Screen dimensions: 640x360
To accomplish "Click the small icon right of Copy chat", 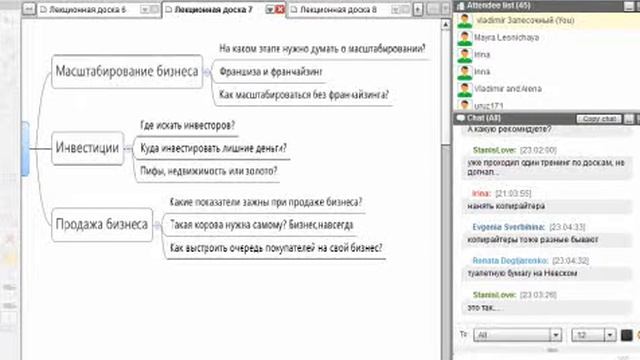I will 629,119.
